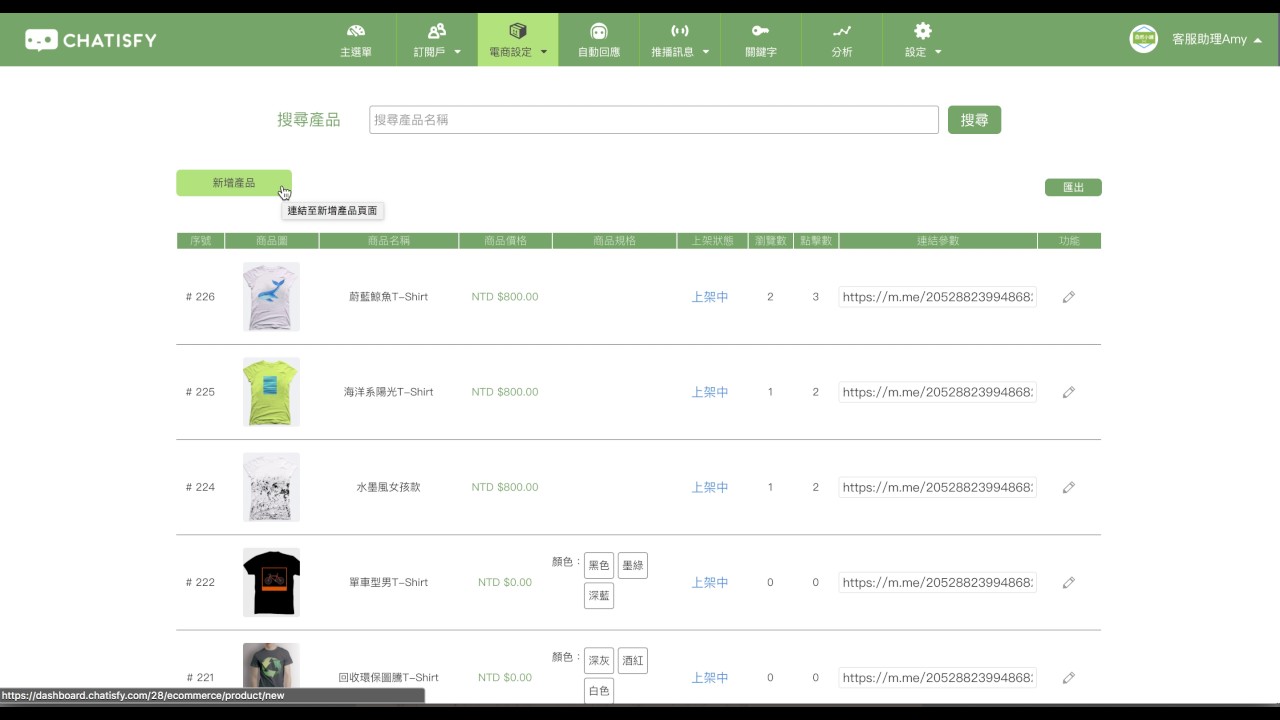This screenshot has height=720, width=1280.
Task: Select the m.me link field for #226
Action: click(938, 297)
